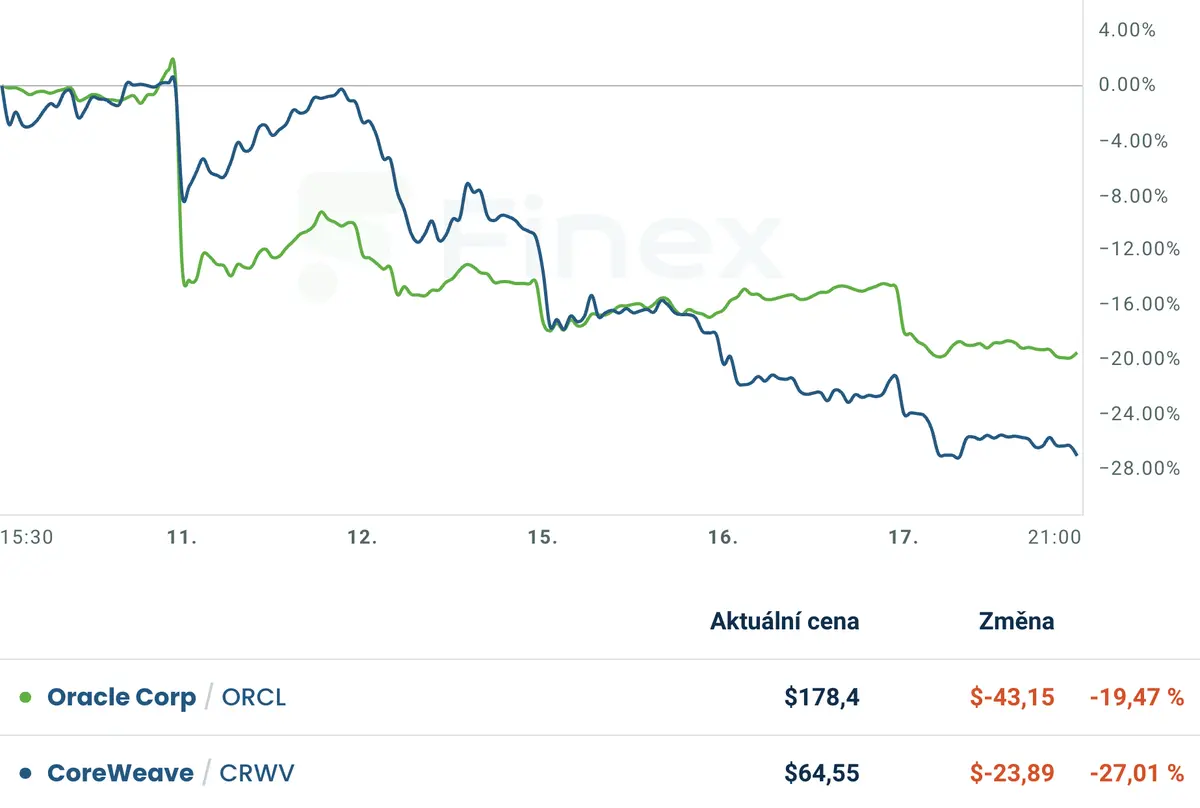
Task: Click Oracle's $178,4 current price
Action: tap(822, 697)
